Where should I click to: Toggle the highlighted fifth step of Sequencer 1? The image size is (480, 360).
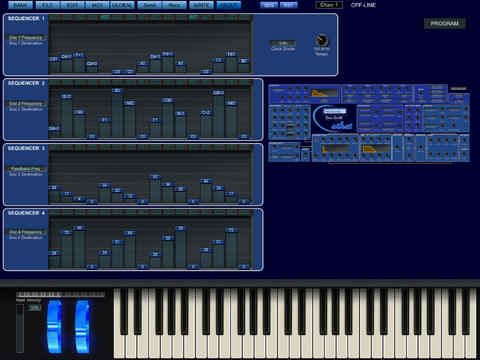tap(105, 17)
